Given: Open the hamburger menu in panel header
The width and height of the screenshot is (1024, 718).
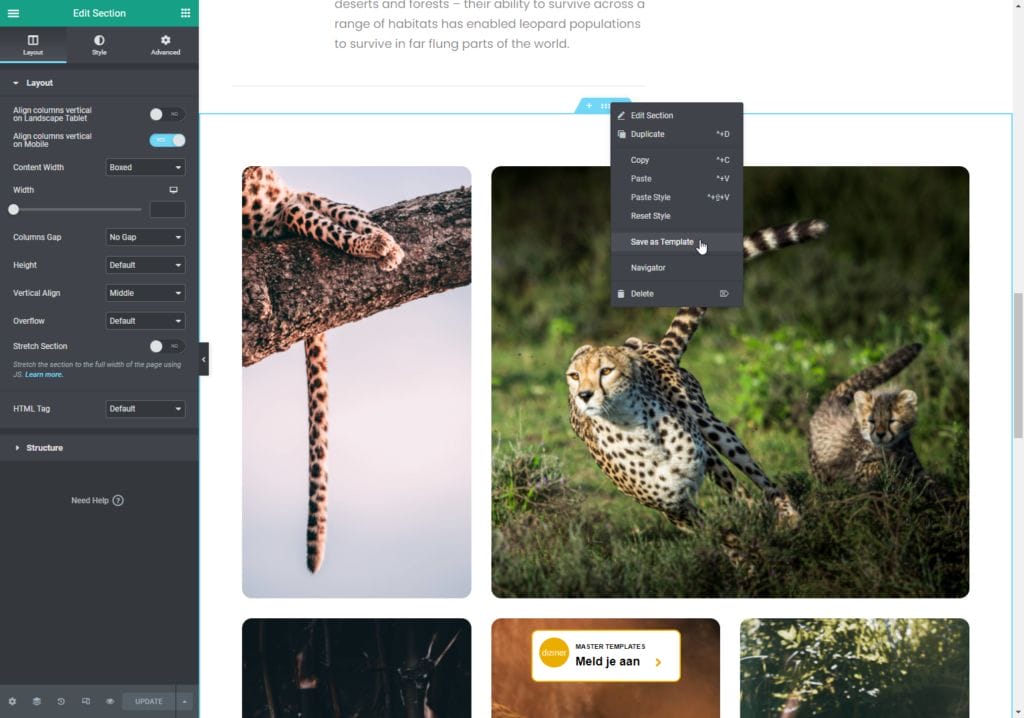Looking at the screenshot, I should (13, 13).
